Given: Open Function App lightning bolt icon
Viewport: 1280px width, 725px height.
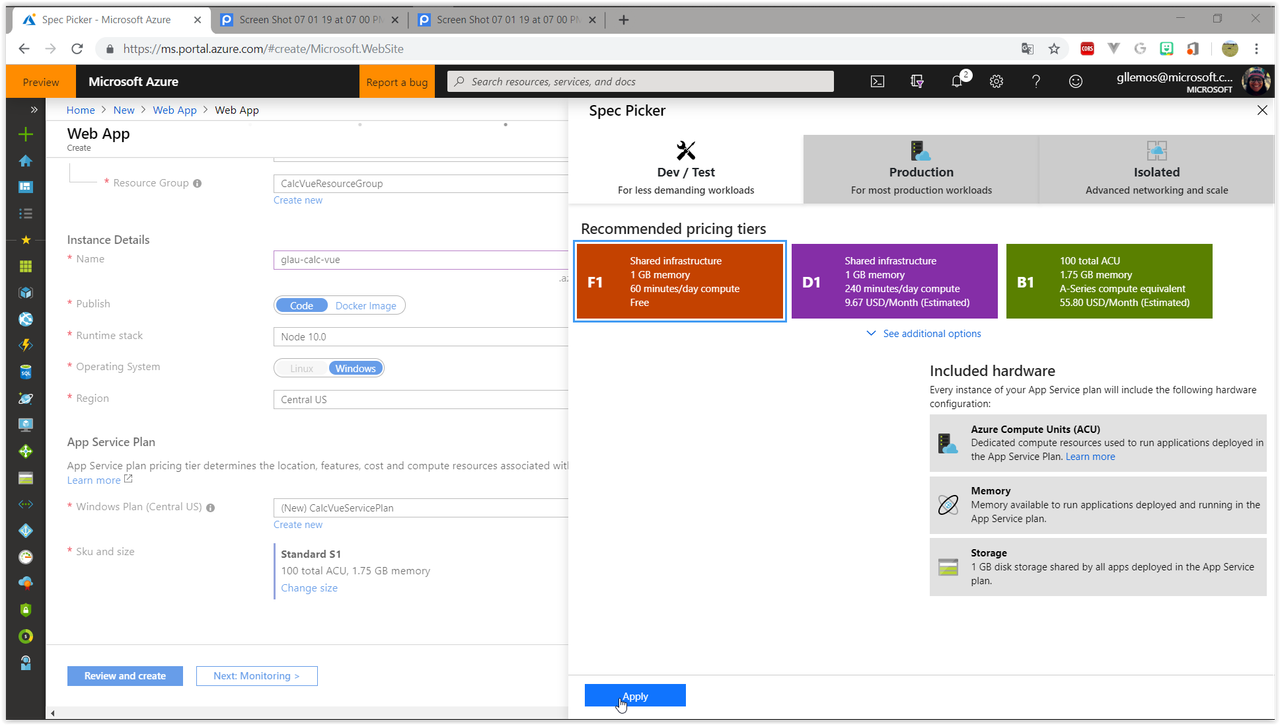Looking at the screenshot, I should click(x=26, y=345).
